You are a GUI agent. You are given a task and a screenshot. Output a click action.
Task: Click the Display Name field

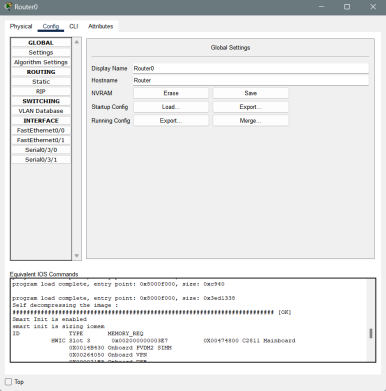pyautogui.click(x=251, y=68)
